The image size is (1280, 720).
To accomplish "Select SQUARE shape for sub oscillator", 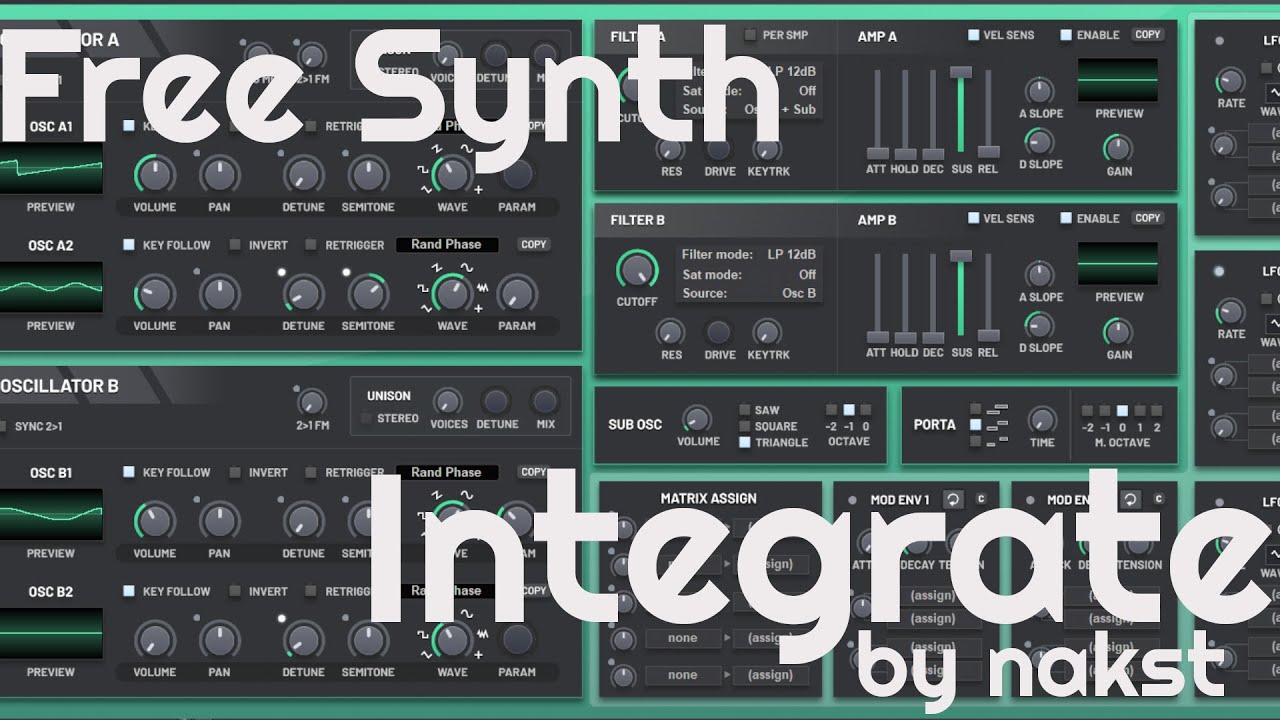I will click(745, 426).
